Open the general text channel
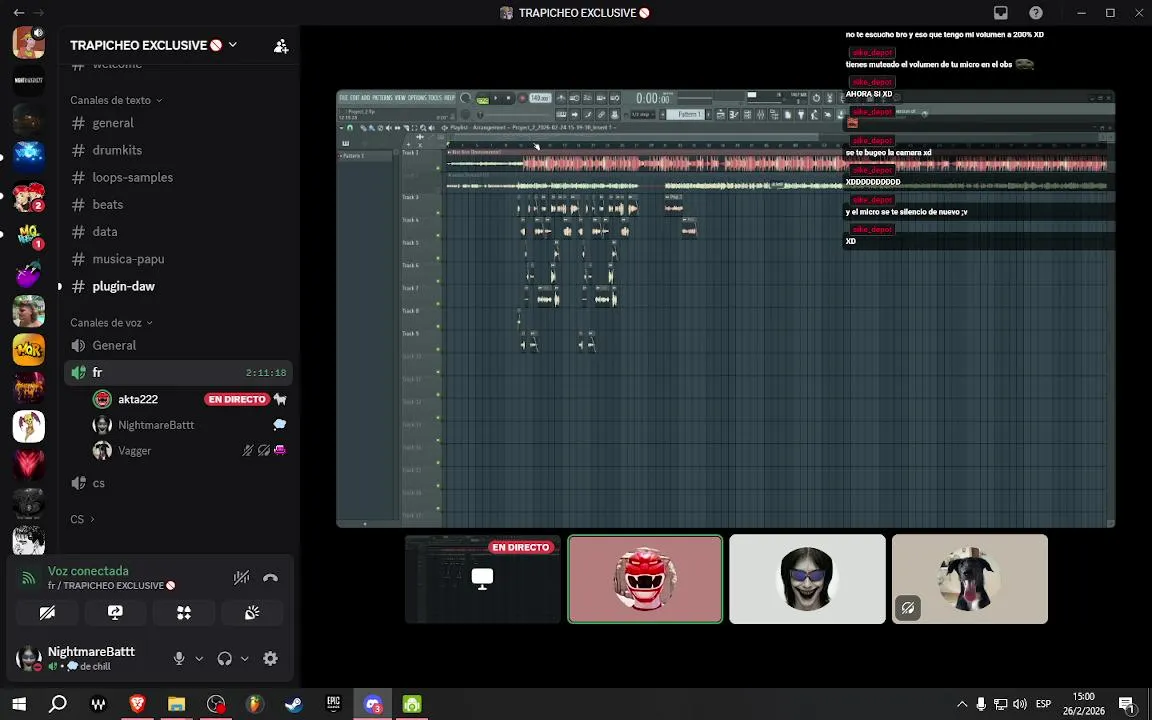Viewport: 1152px width, 720px height. coord(178,123)
